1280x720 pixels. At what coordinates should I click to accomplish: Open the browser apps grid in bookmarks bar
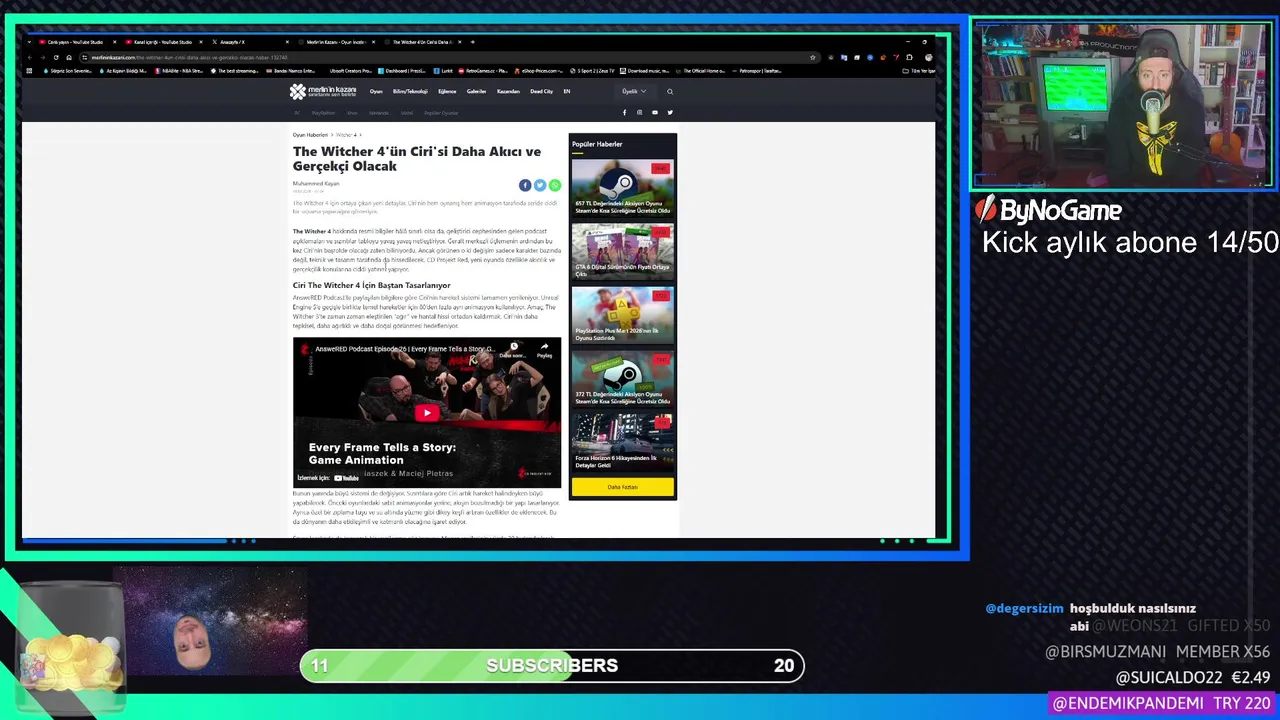[29, 71]
